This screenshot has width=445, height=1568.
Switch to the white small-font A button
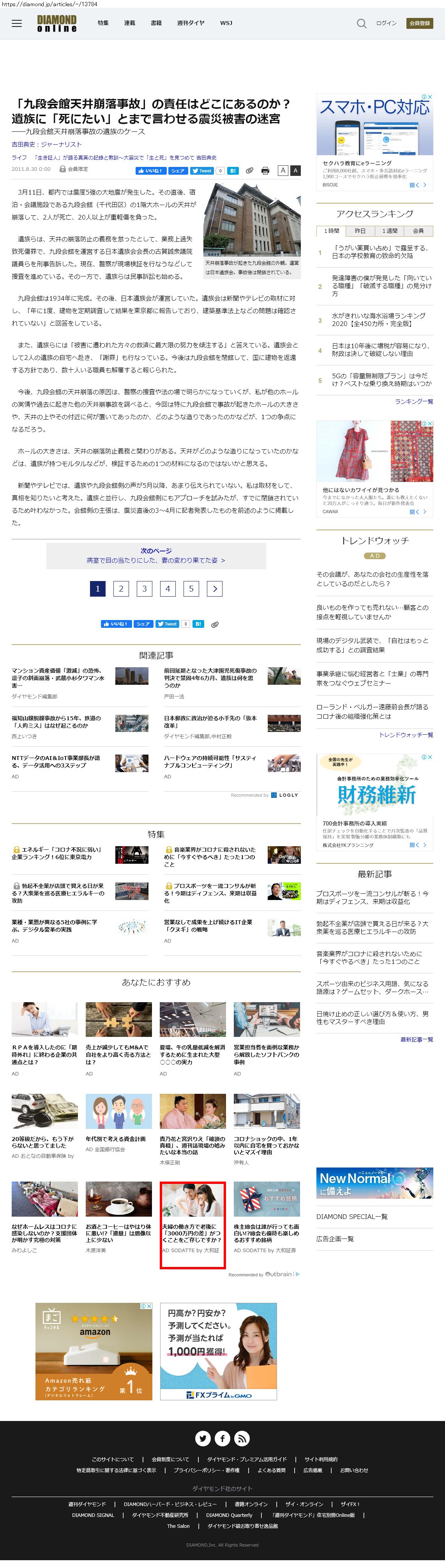283,171
